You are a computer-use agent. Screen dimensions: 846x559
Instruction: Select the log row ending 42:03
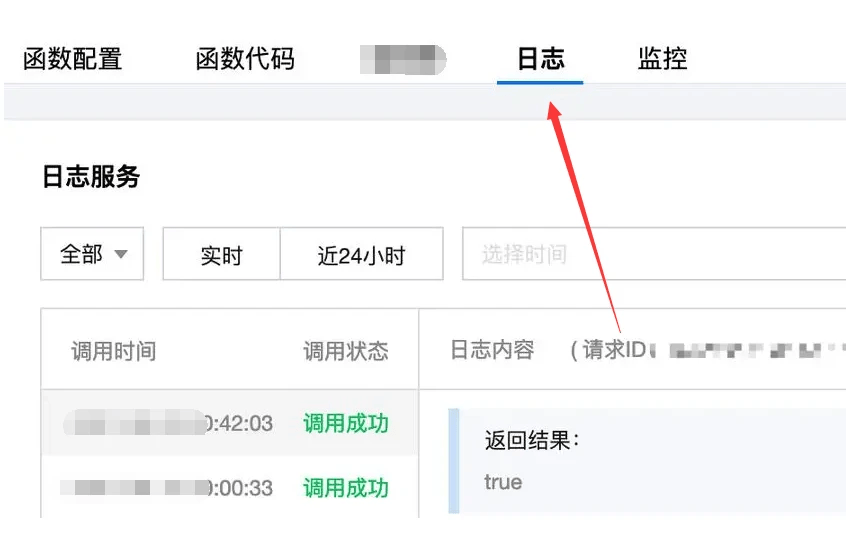230,423
